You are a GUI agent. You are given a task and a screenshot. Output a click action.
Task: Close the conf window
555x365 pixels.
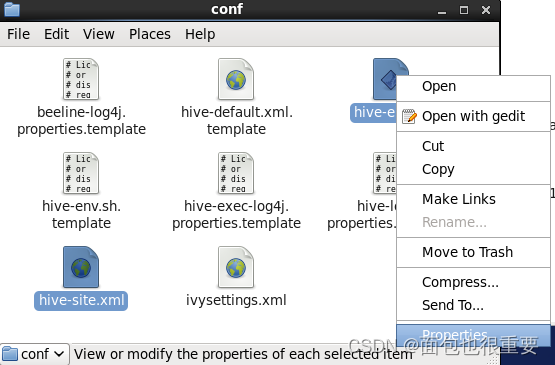(x=486, y=10)
